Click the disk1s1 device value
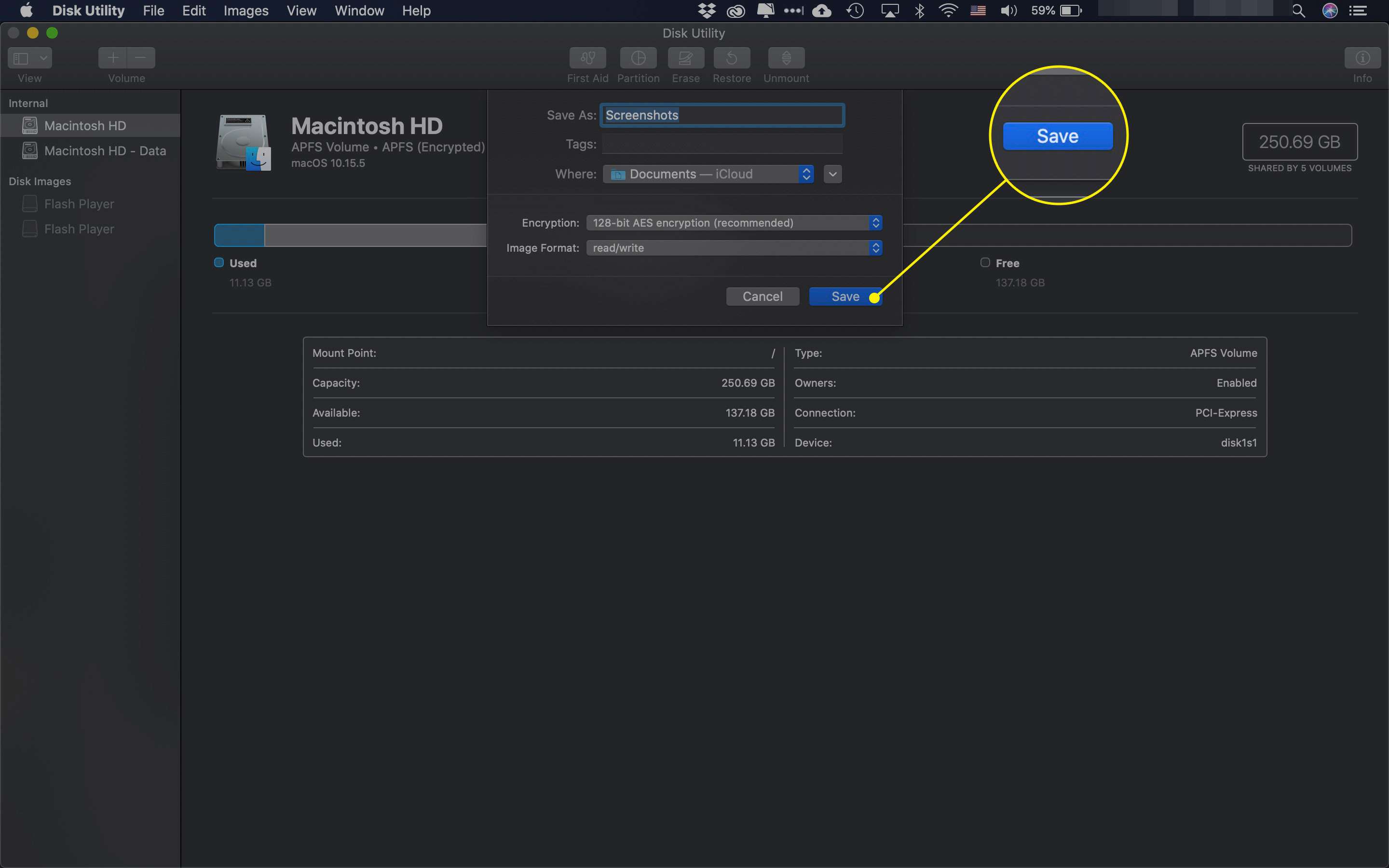 (1239, 443)
